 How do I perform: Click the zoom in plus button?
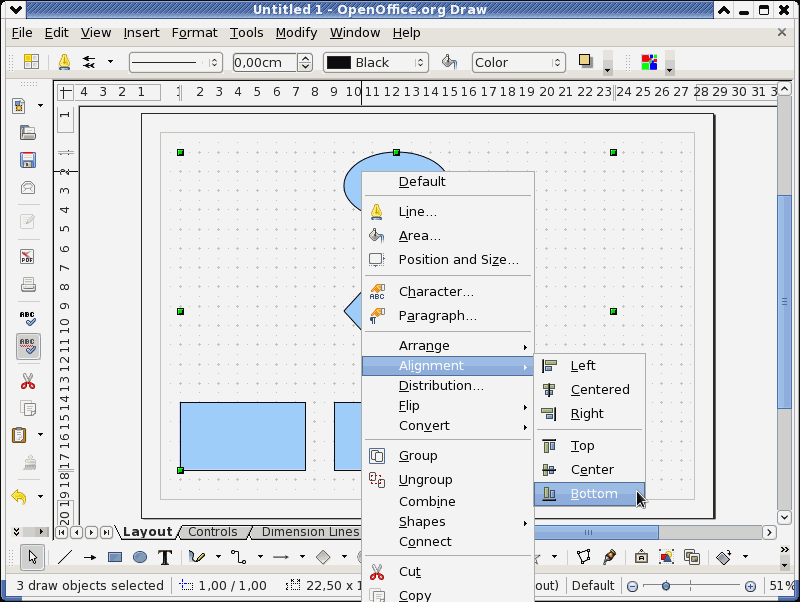[x=750, y=586]
